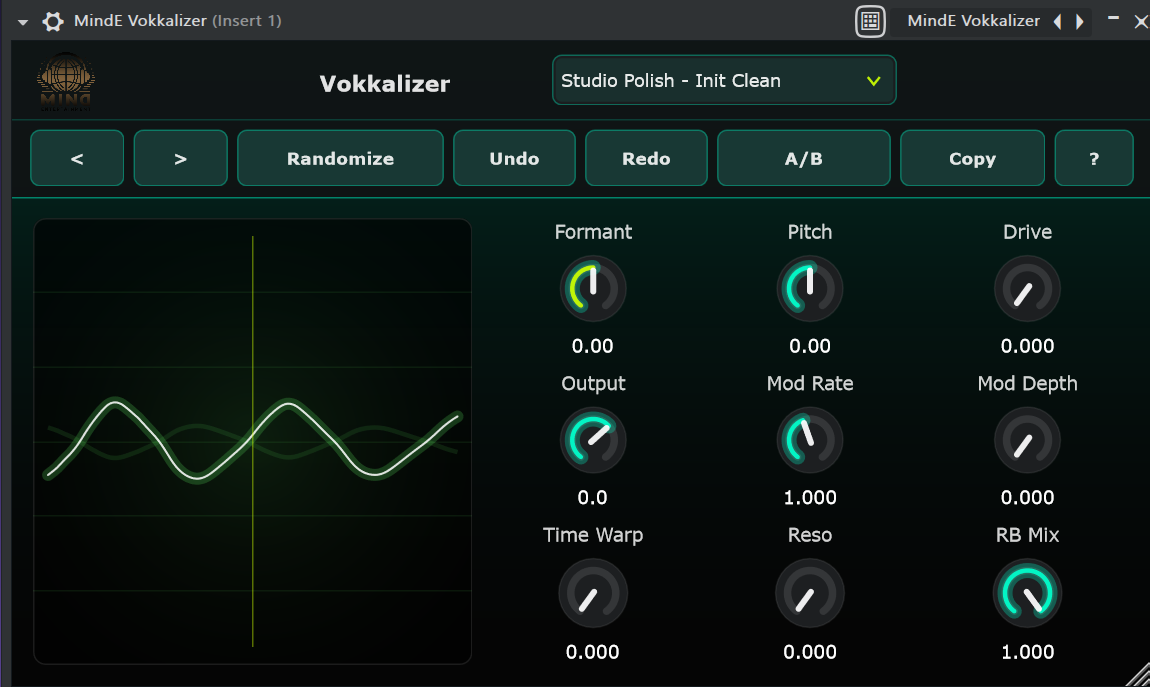Image resolution: width=1150 pixels, height=687 pixels.
Task: Click the Copy button
Action: 973,158
